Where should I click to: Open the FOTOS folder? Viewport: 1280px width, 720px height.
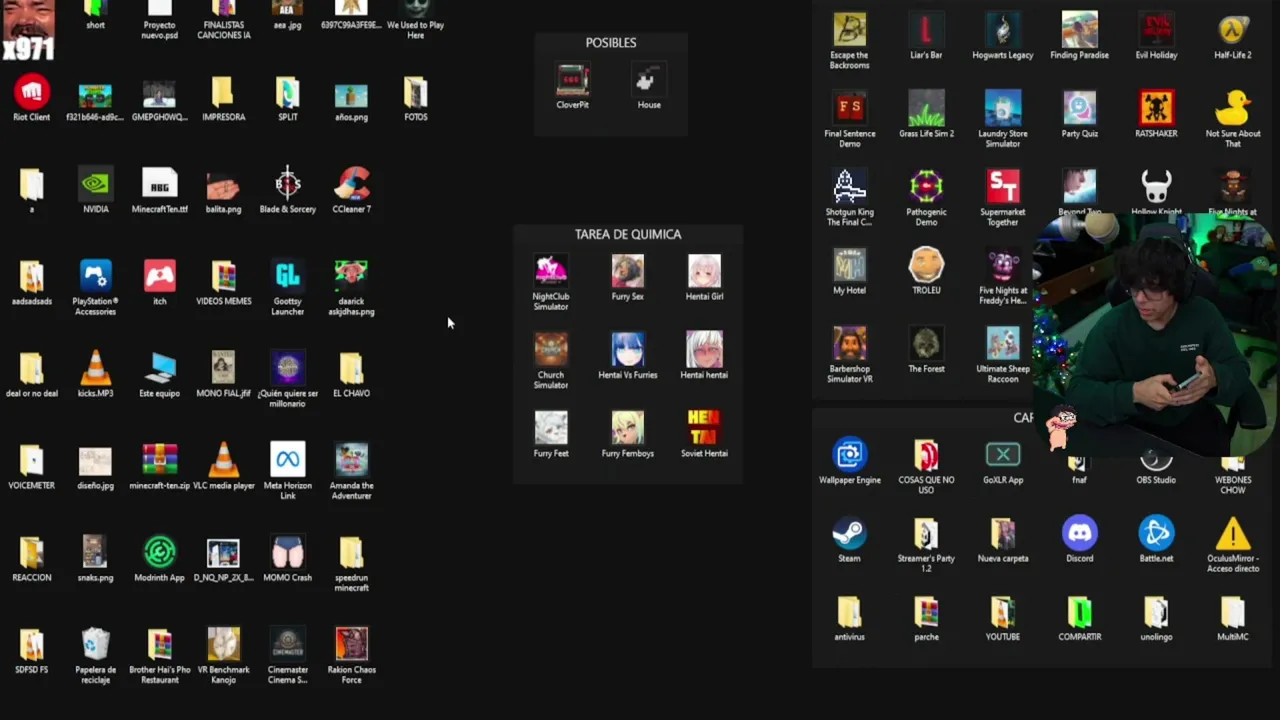click(x=416, y=93)
